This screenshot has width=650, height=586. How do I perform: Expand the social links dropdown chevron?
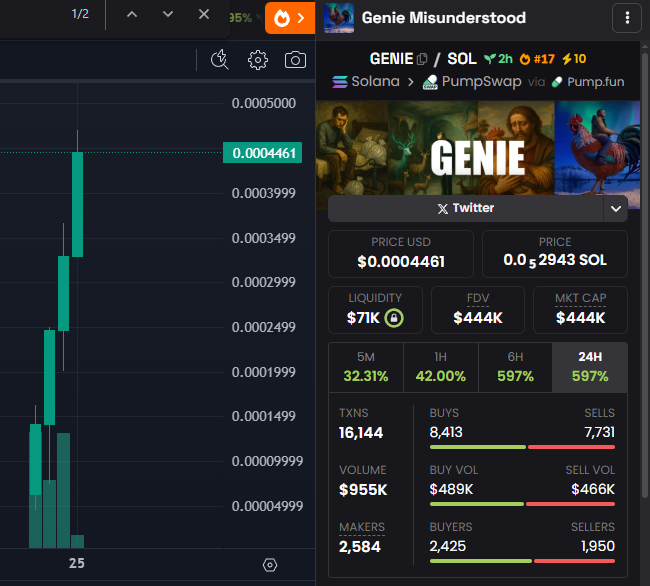pyautogui.click(x=616, y=208)
